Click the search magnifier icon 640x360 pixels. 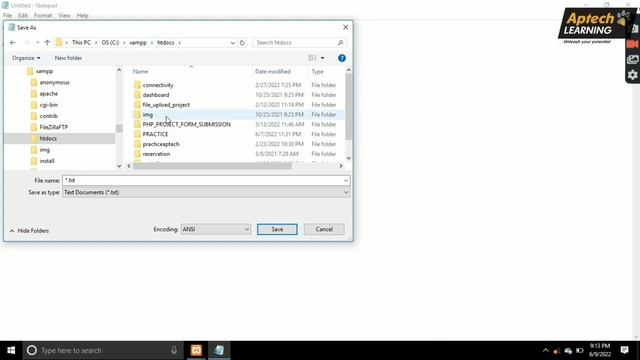pyautogui.click(x=340, y=42)
